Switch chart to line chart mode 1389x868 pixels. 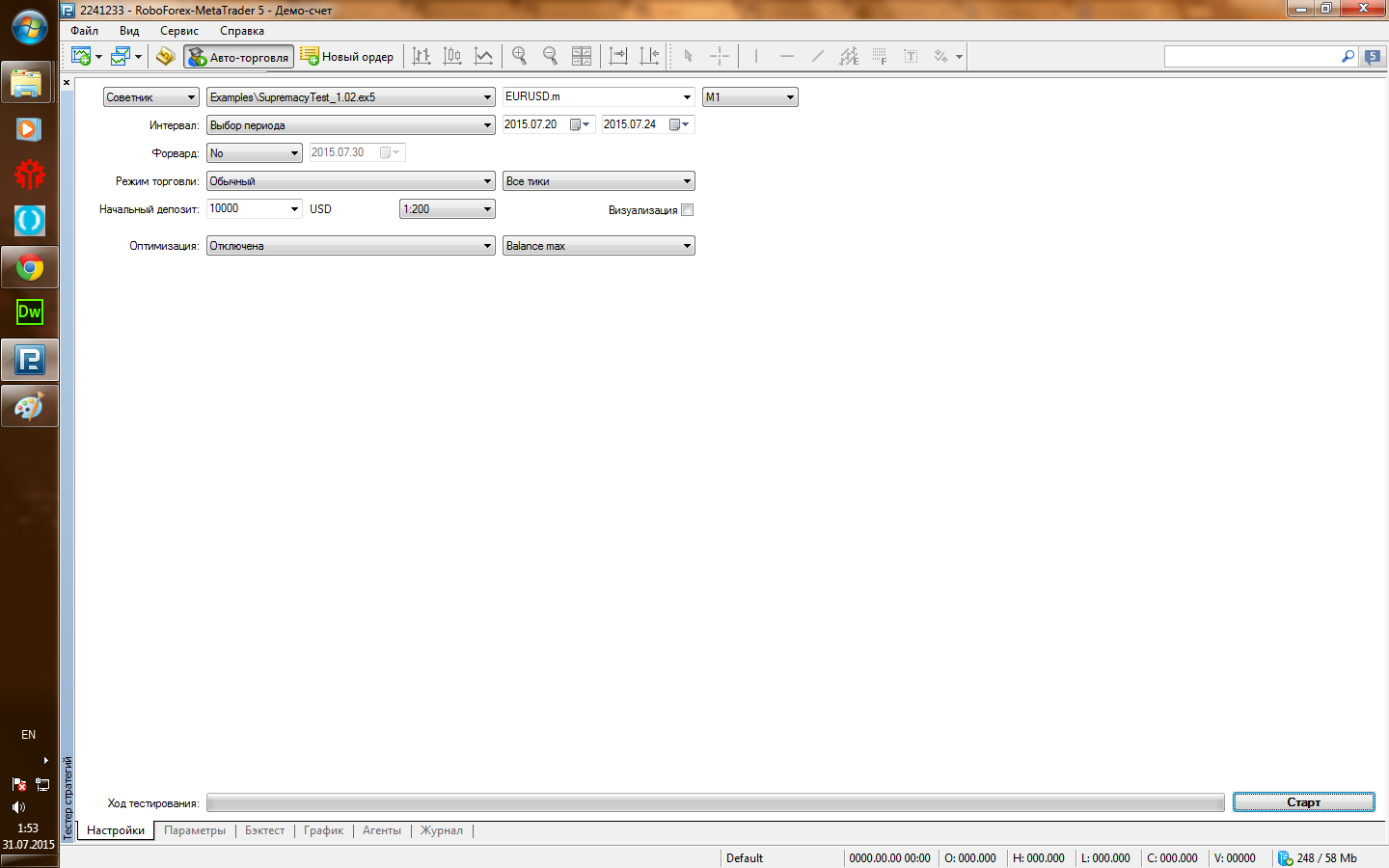(483, 57)
